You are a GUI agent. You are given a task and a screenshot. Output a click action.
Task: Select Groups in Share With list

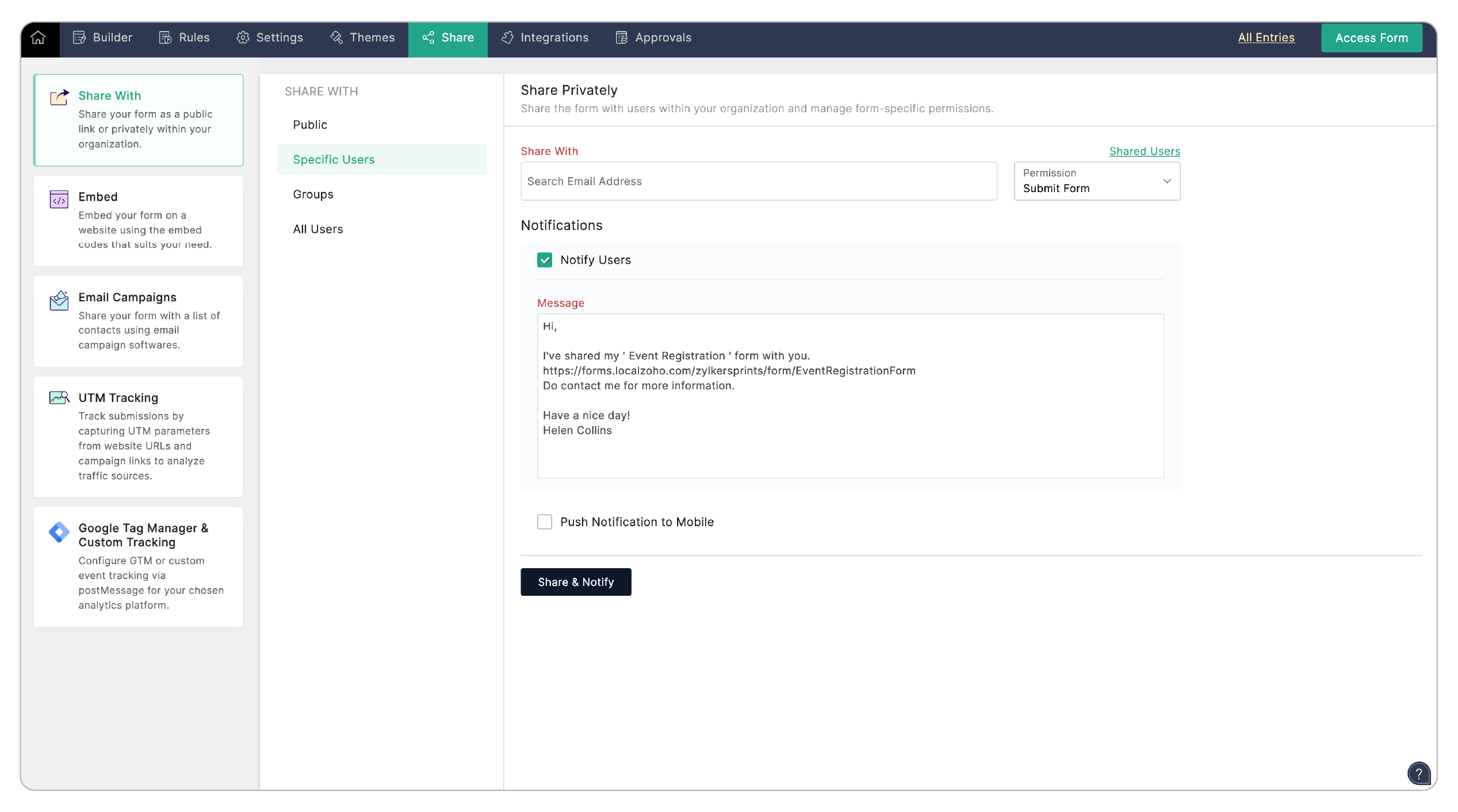313,194
